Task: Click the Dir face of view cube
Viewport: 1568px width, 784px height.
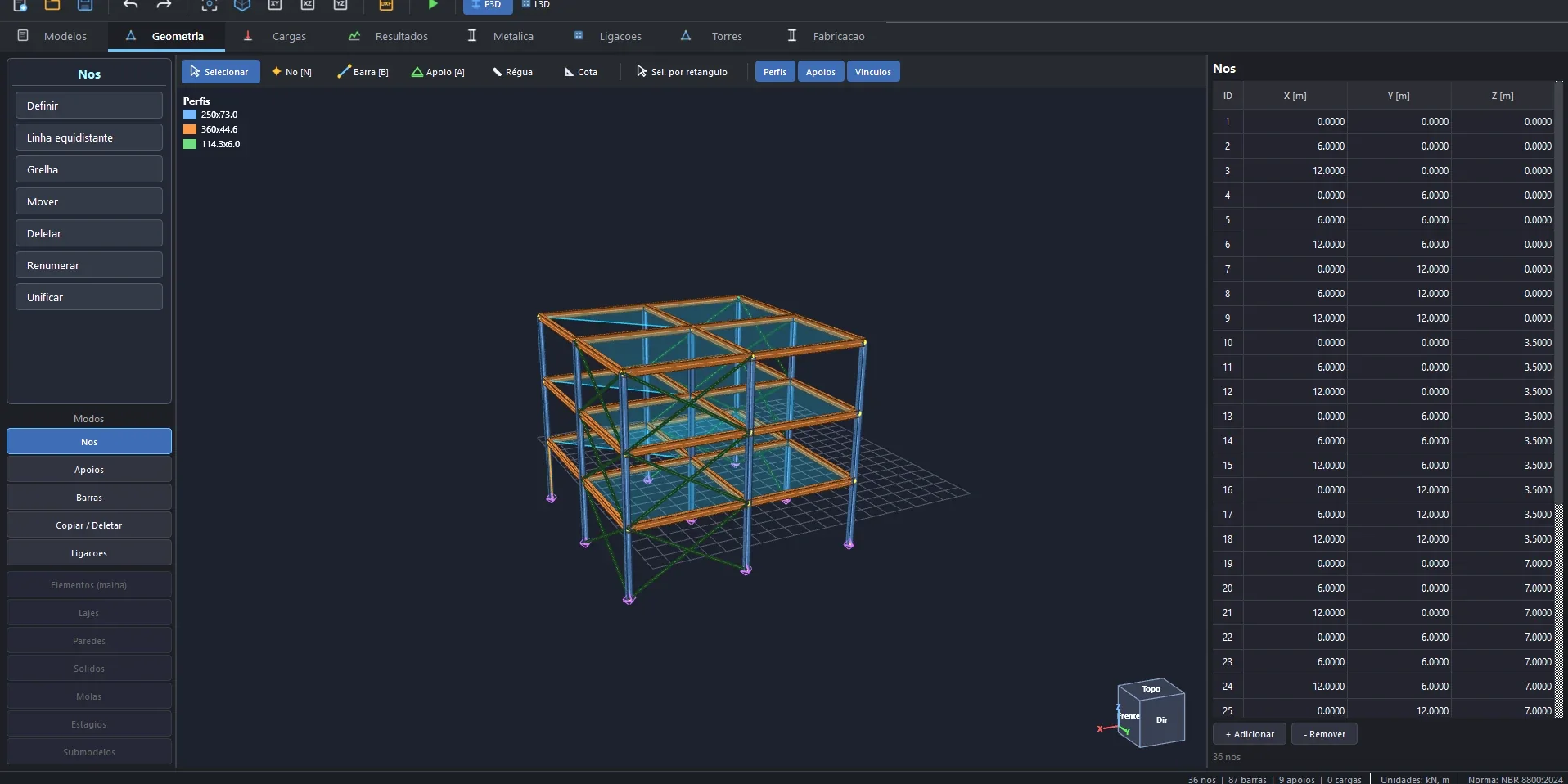Action: [x=1162, y=720]
